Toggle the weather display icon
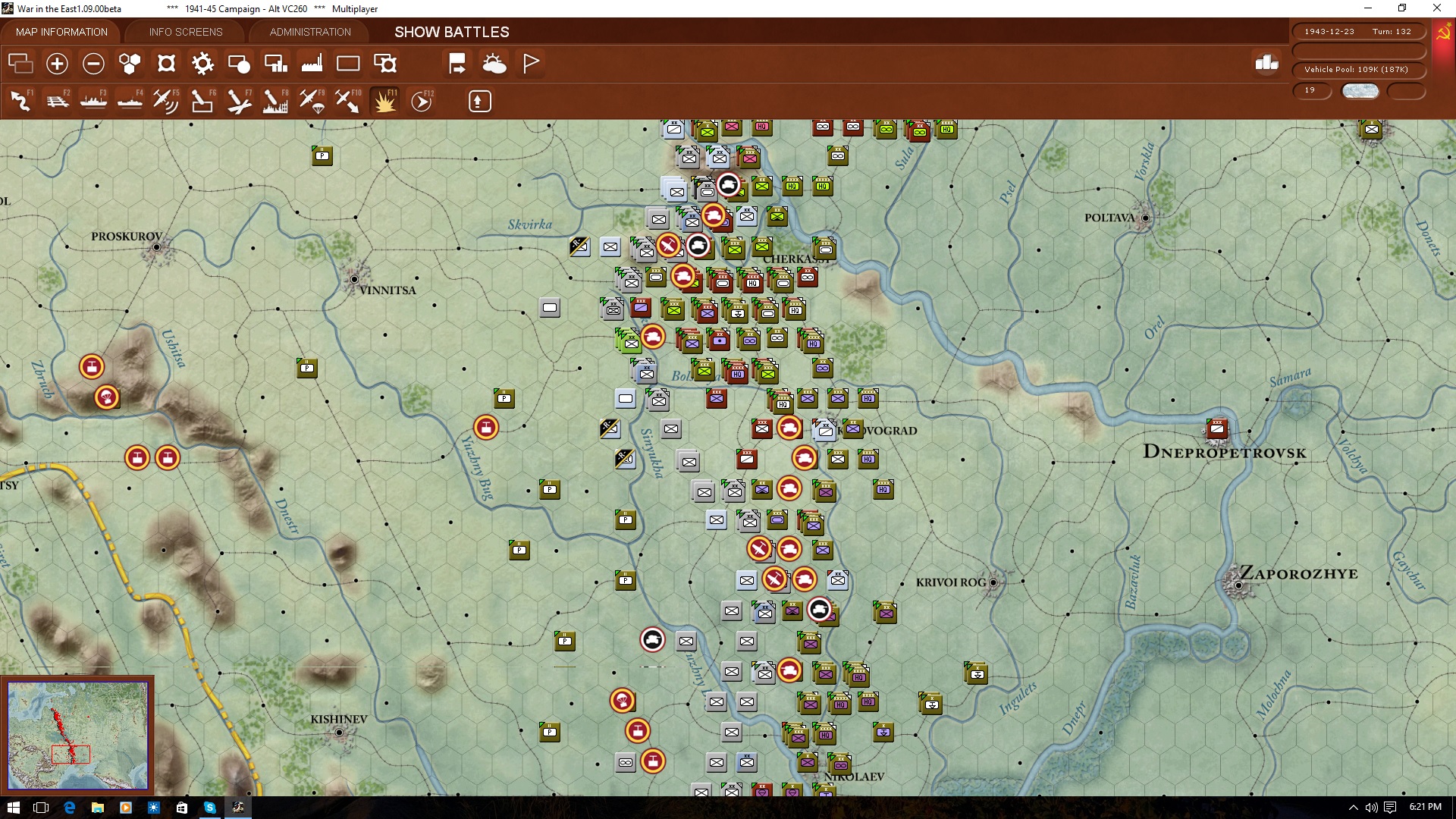This screenshot has width=1456, height=819. point(494,64)
